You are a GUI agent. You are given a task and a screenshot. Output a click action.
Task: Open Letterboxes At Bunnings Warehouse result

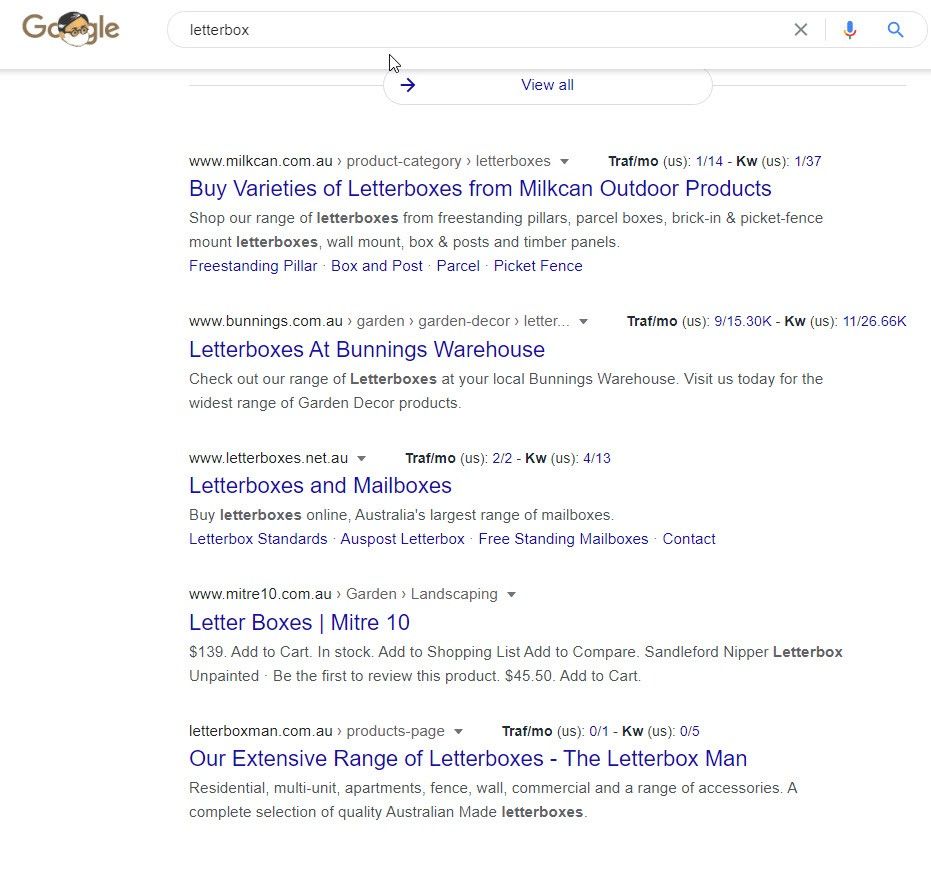[x=366, y=349]
